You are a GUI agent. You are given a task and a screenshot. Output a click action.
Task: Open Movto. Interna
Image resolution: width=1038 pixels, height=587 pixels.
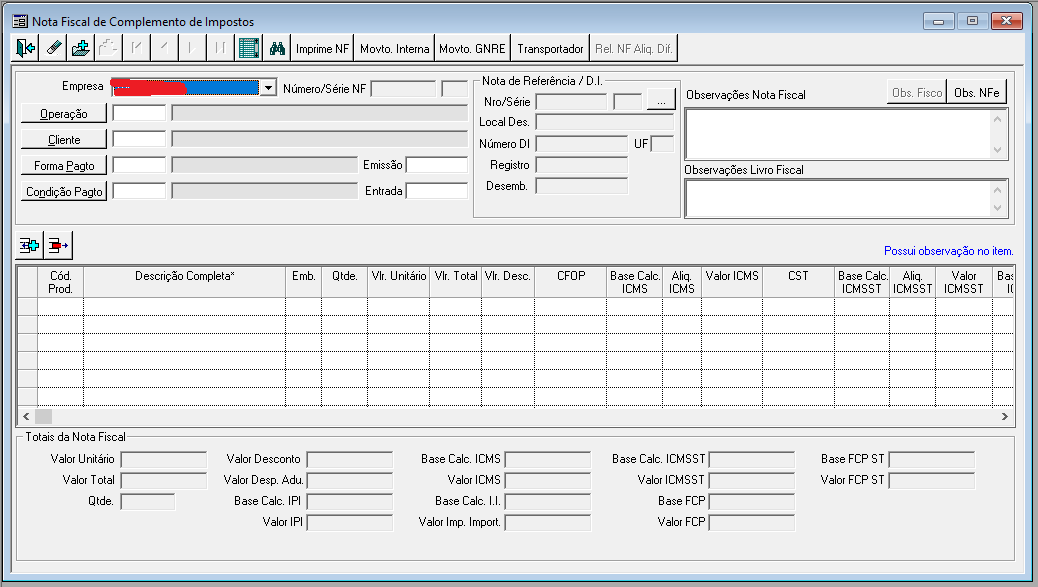pos(395,48)
